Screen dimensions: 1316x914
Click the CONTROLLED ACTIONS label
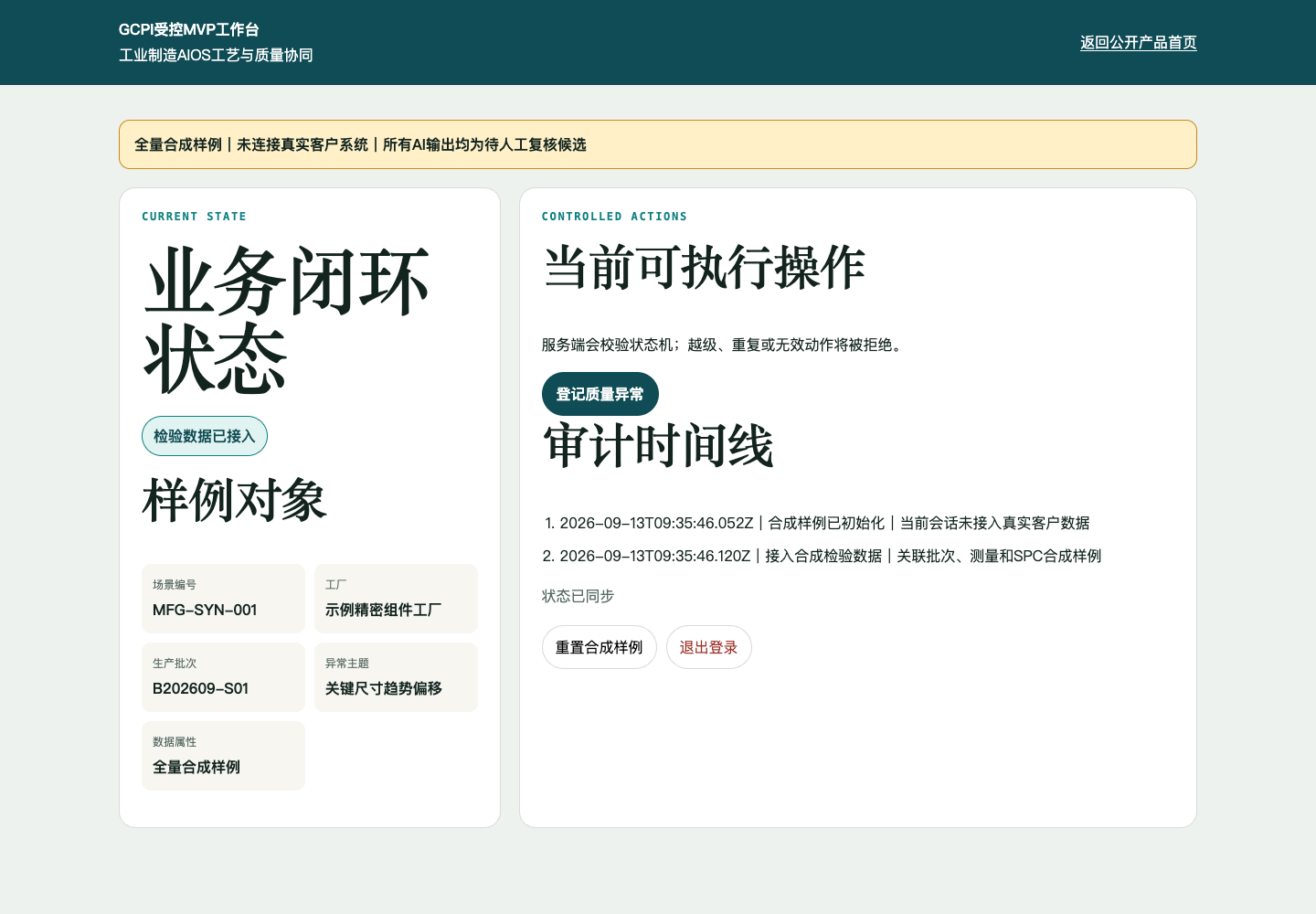pos(614,217)
